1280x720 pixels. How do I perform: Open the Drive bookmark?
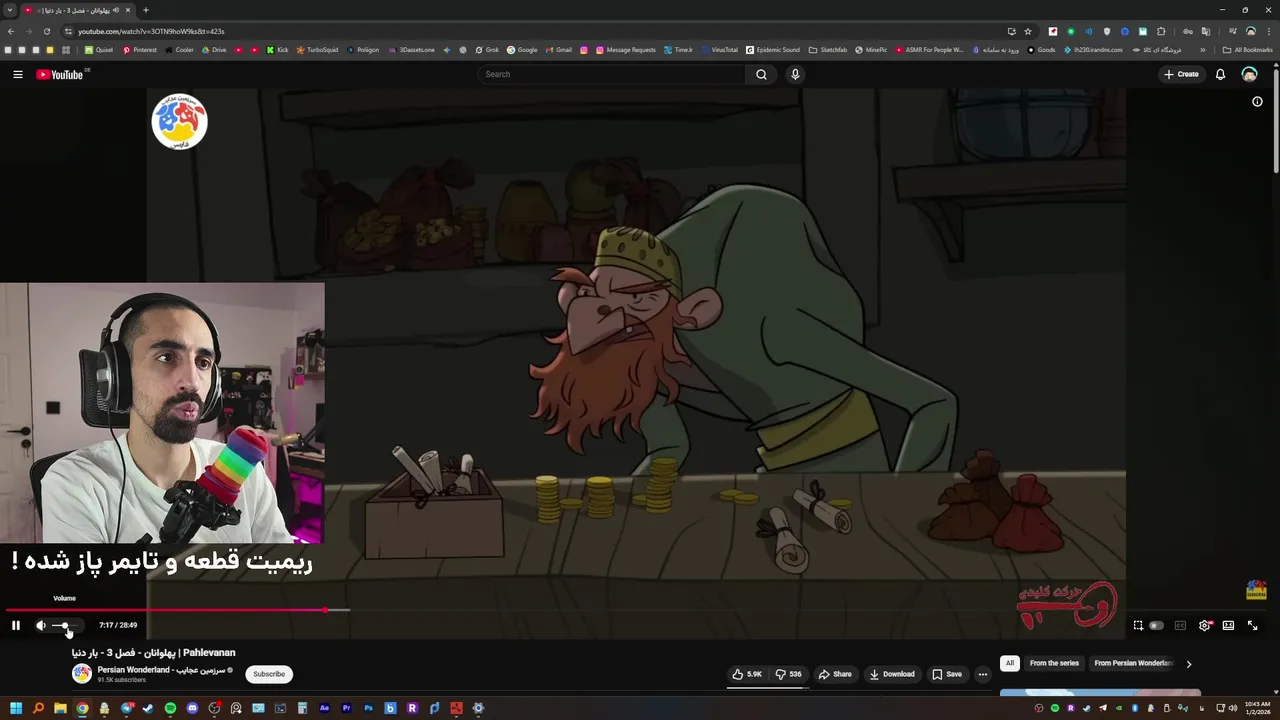(214, 50)
